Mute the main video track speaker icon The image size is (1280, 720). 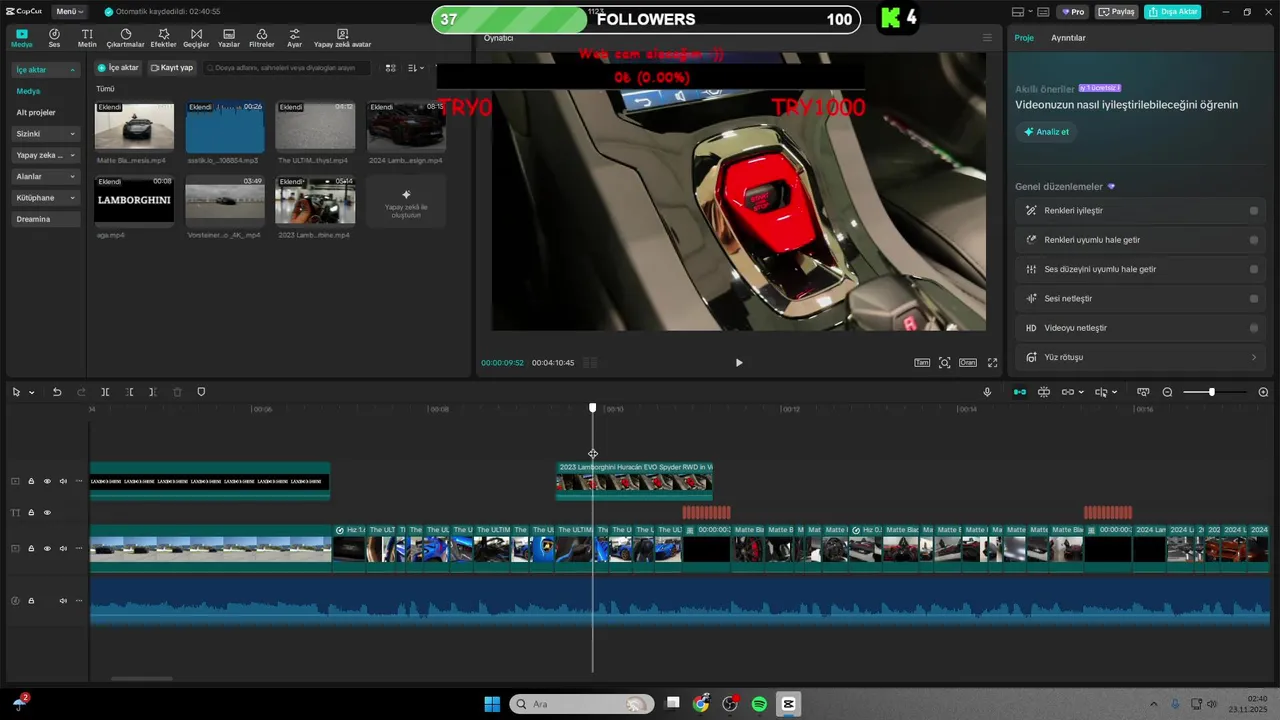[63, 549]
